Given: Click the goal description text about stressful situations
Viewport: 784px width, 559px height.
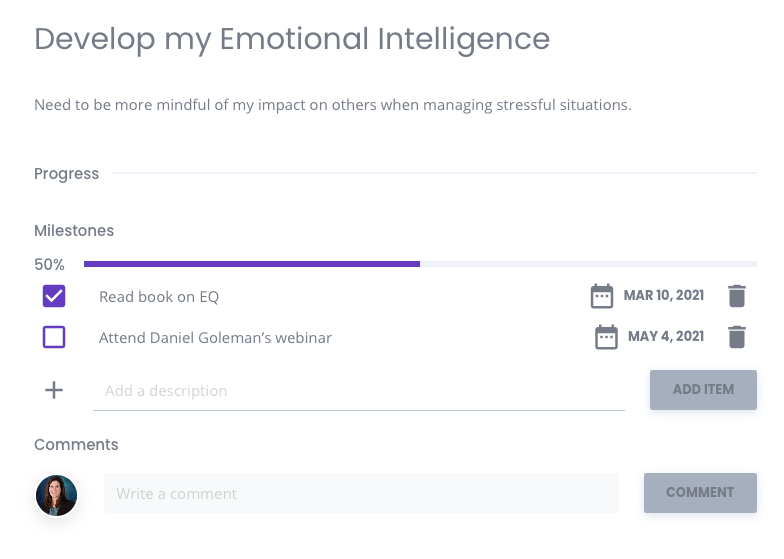Looking at the screenshot, I should [332, 105].
